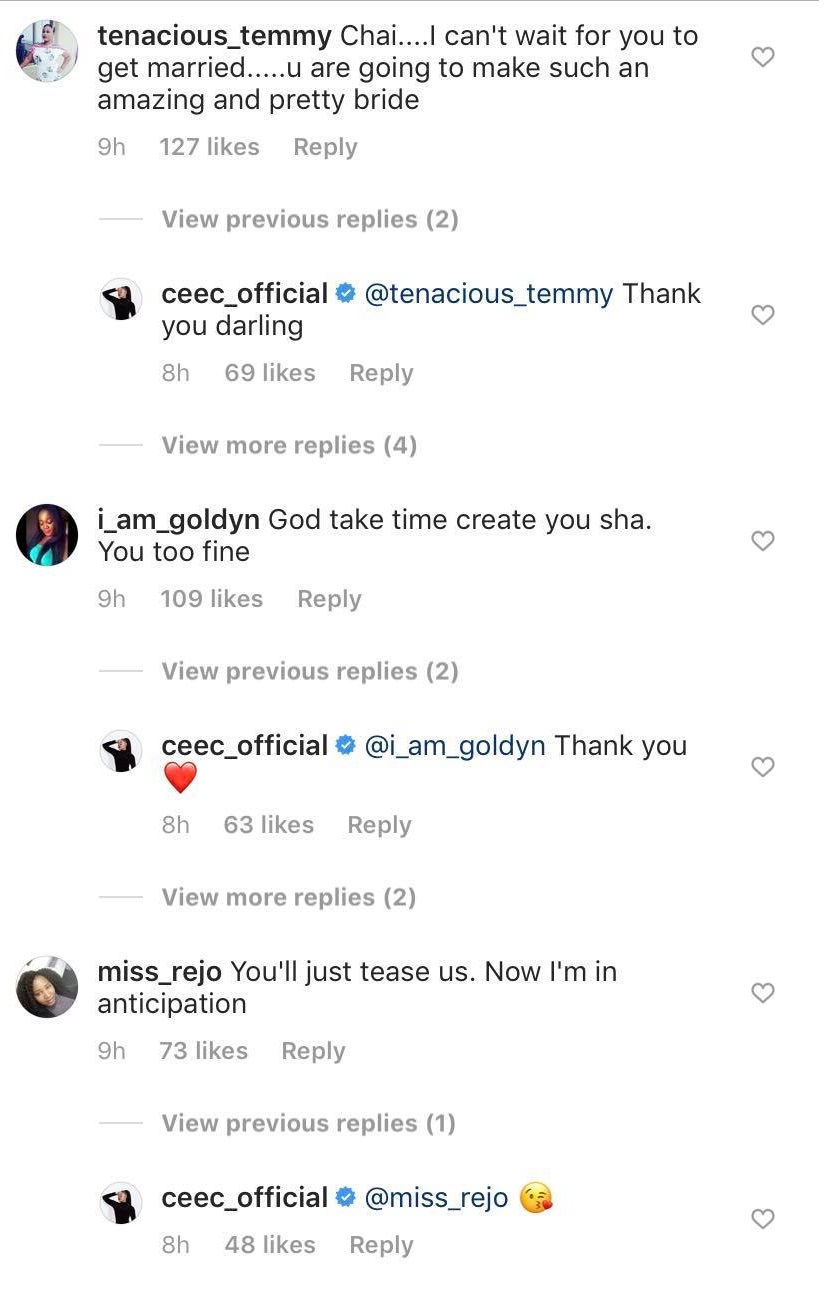Heart ceec_official's kiss emoji reply

tap(763, 1219)
